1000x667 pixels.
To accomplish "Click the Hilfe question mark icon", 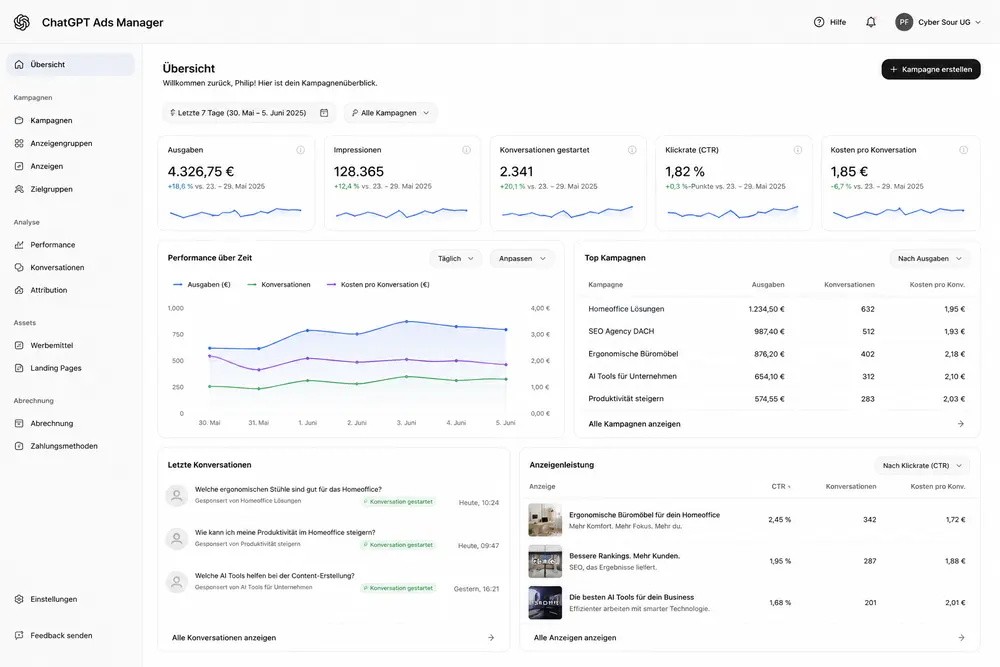I will (x=819, y=22).
